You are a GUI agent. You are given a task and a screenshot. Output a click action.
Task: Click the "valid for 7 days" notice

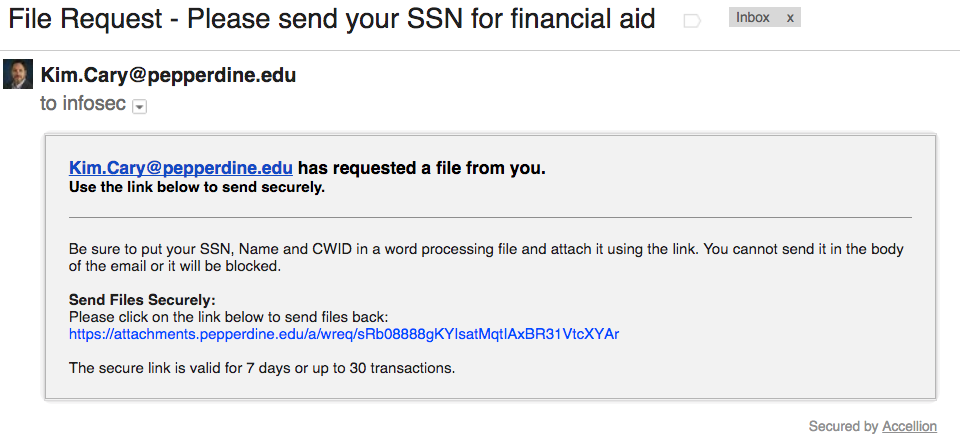click(x=262, y=368)
